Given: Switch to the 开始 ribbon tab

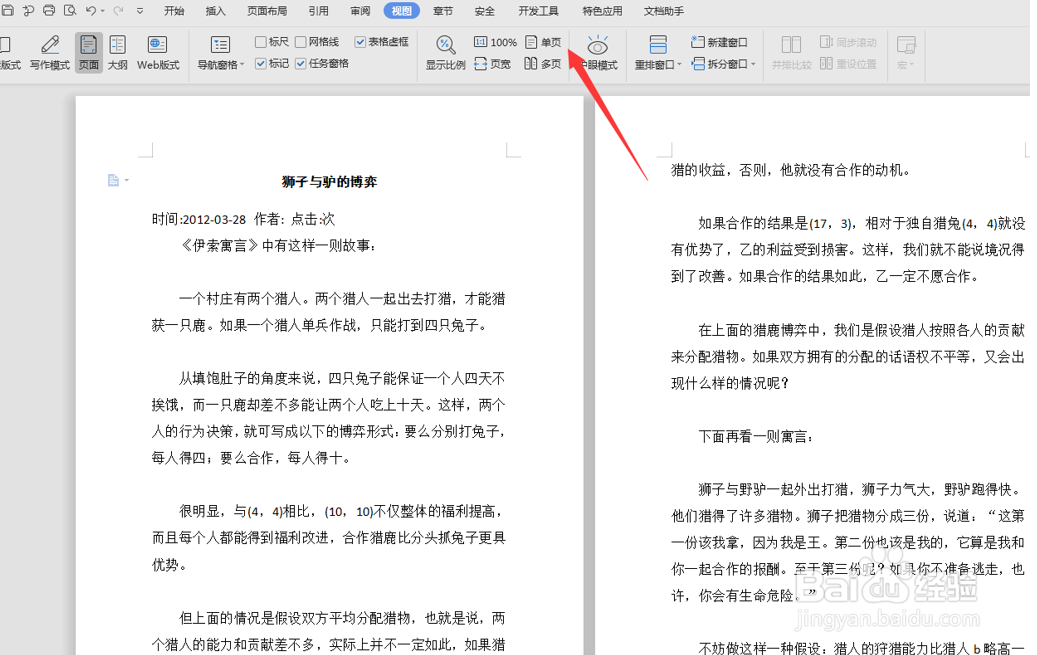Looking at the screenshot, I should coord(172,11).
